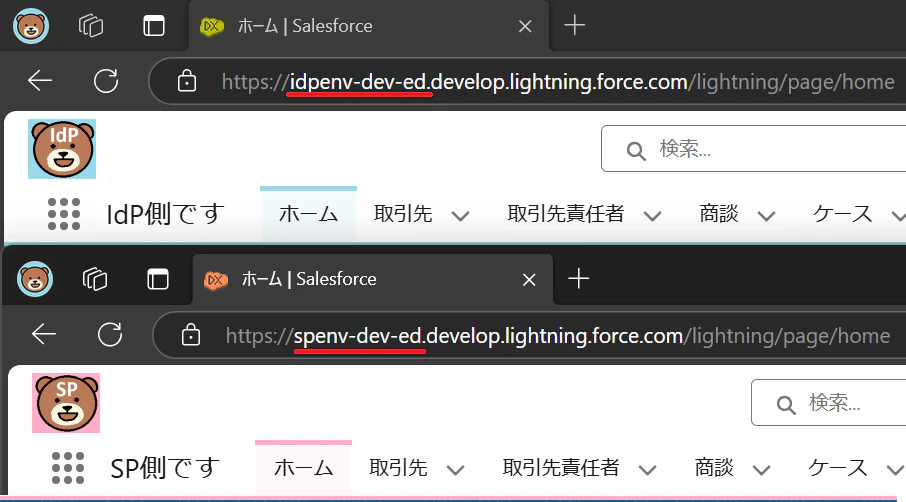Click search magnifier icon in SP org

[786, 405]
